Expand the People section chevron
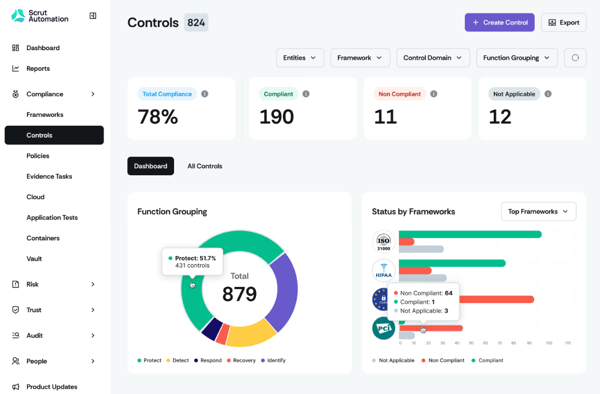 [x=93, y=361]
